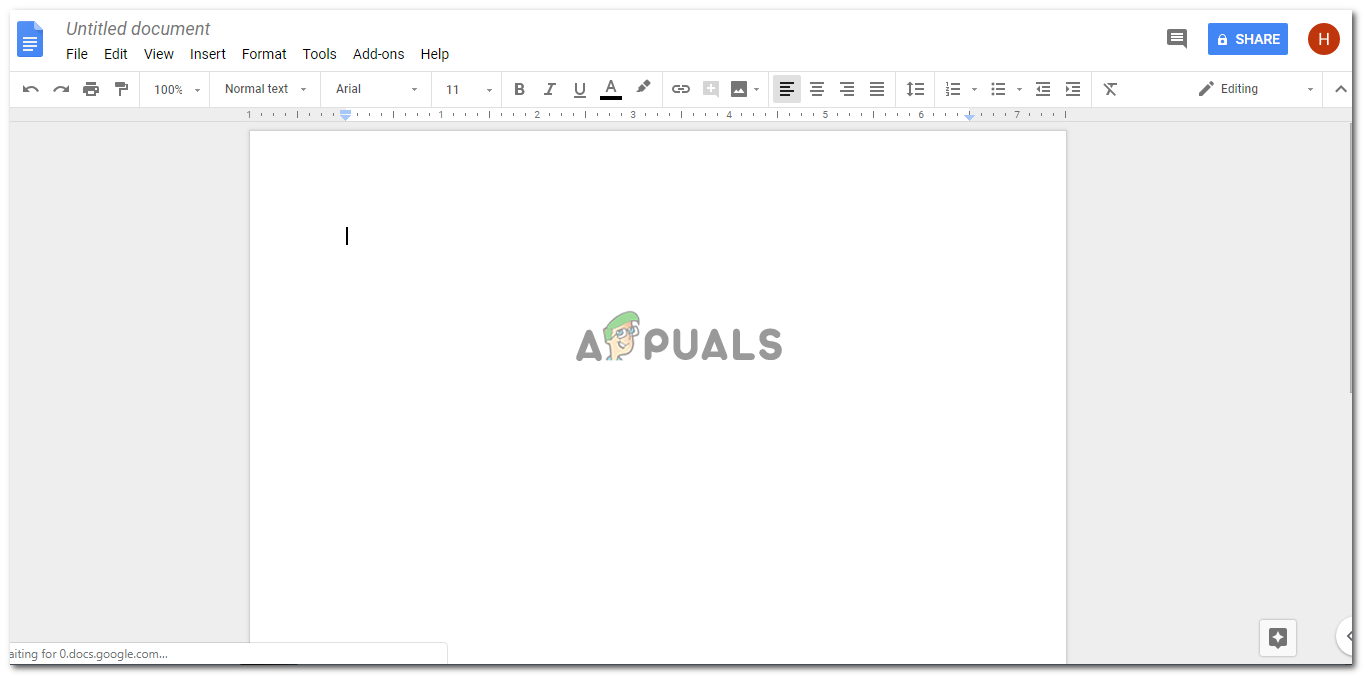Open the H account avatar
The width and height of the screenshot is (1363, 676).
pos(1324,39)
